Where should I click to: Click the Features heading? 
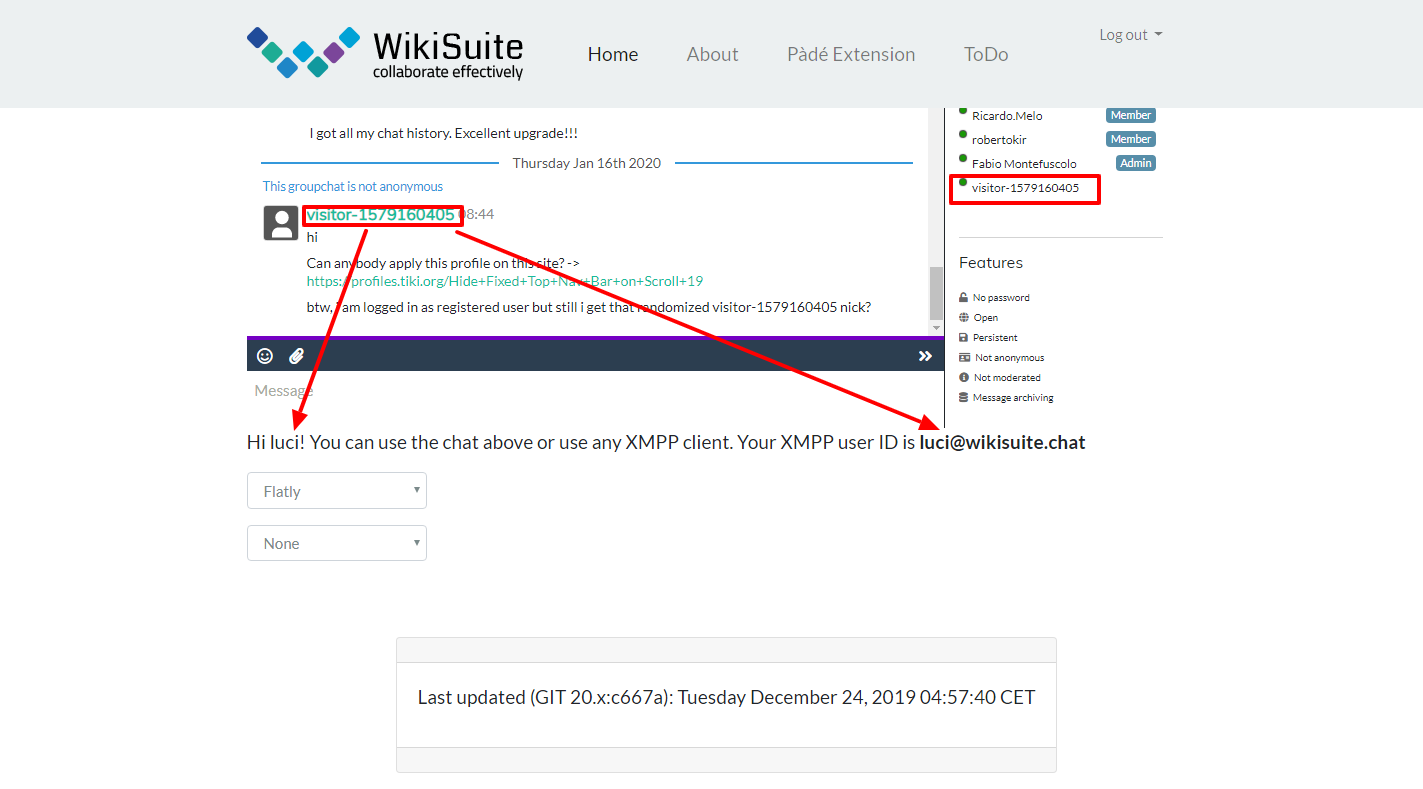point(991,263)
